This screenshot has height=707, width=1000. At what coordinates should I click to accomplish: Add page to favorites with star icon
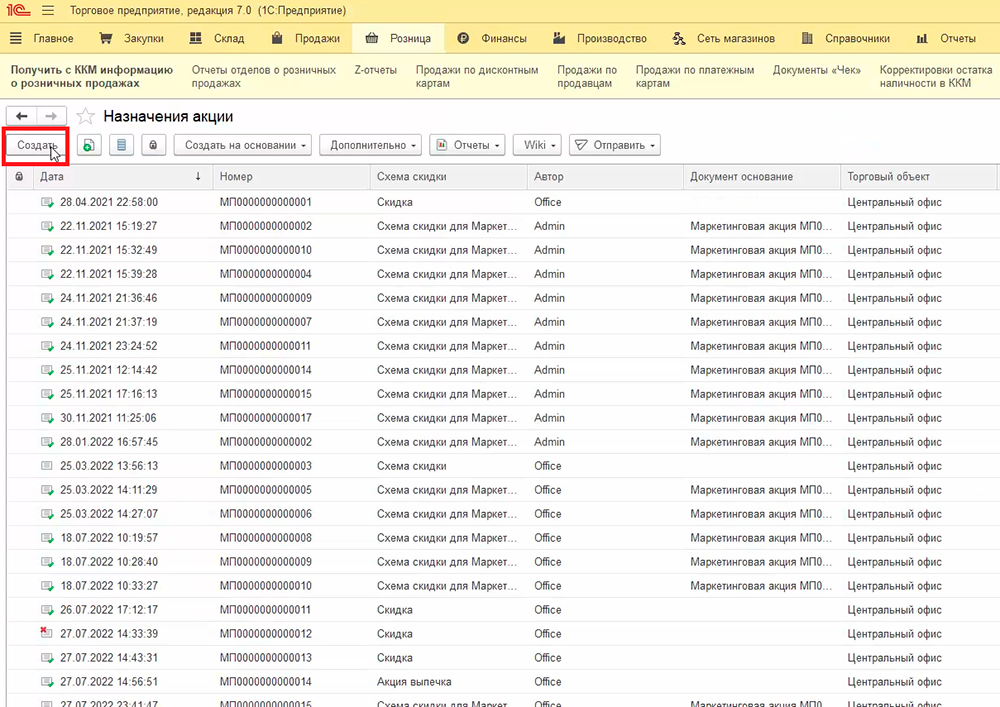[87, 116]
